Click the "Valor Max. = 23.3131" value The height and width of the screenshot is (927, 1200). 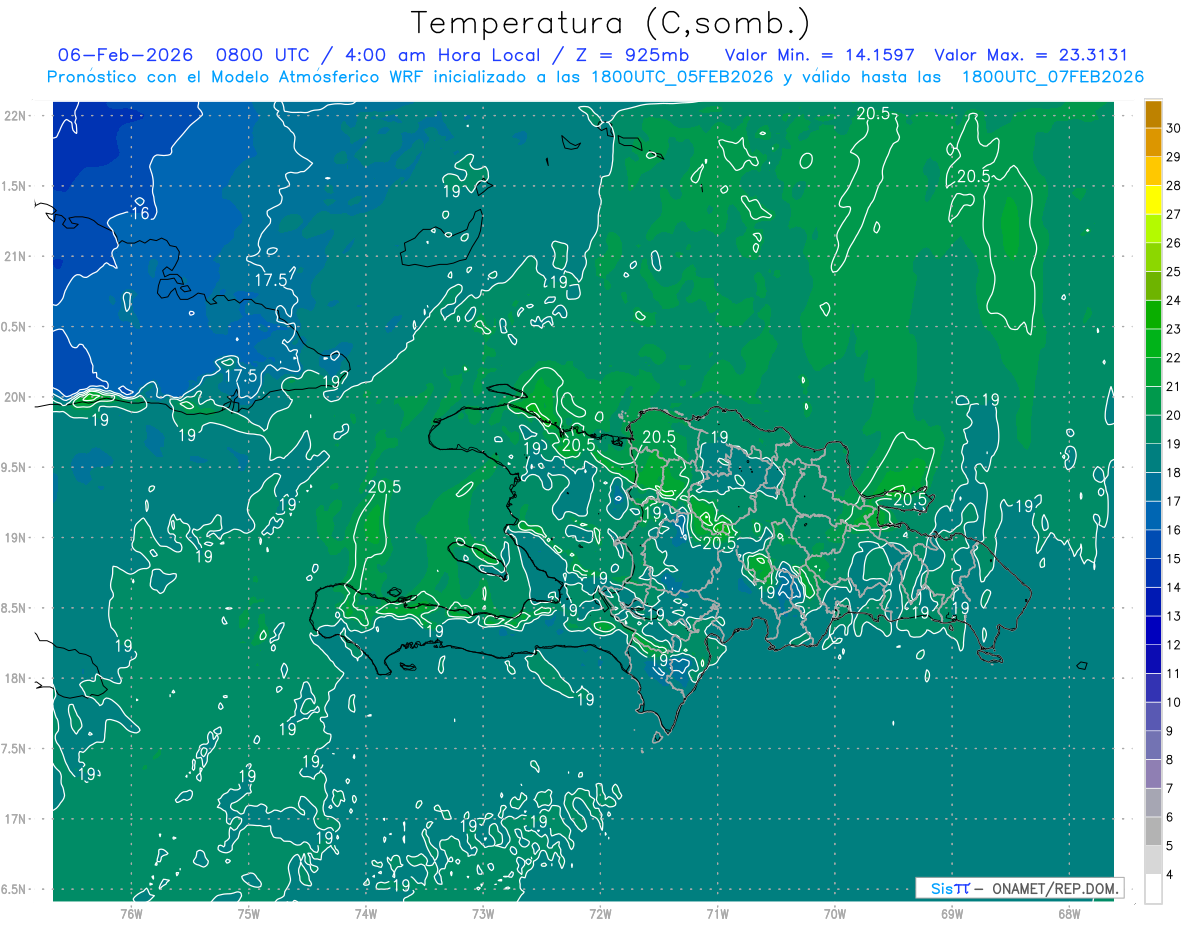pyautogui.click(x=1031, y=55)
